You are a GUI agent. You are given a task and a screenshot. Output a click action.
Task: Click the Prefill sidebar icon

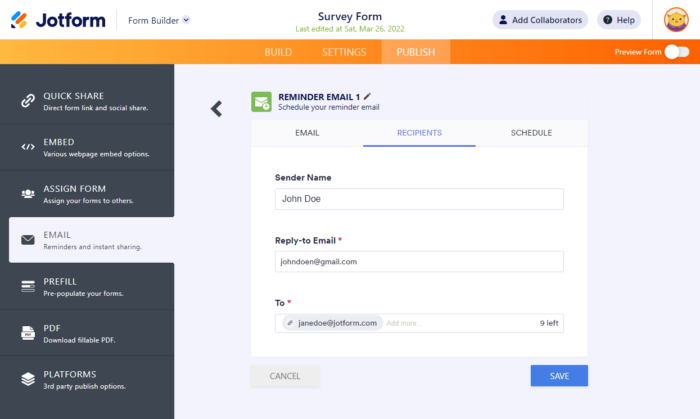(28, 286)
